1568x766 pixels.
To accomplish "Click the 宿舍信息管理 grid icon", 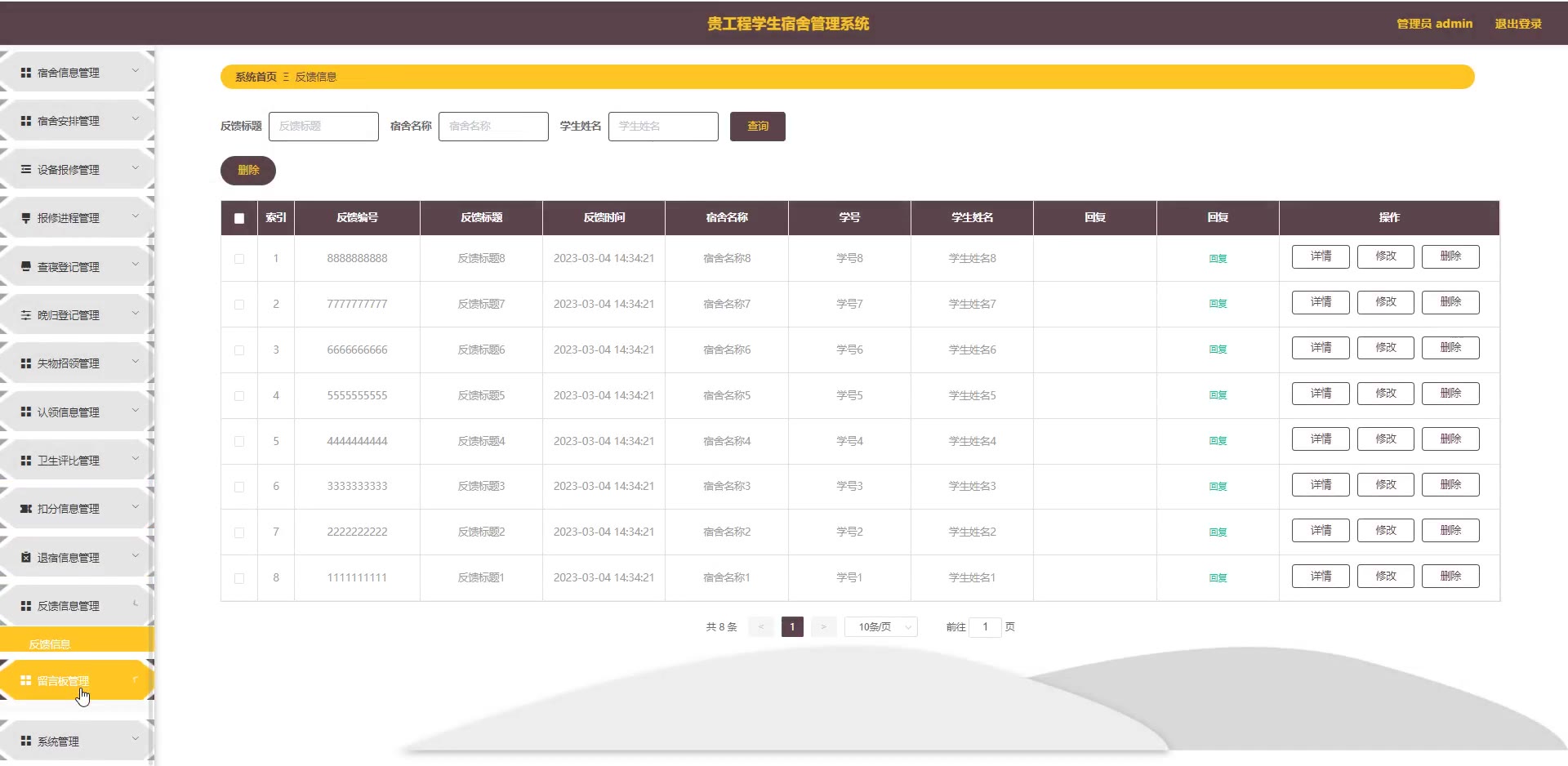I will click(x=26, y=73).
